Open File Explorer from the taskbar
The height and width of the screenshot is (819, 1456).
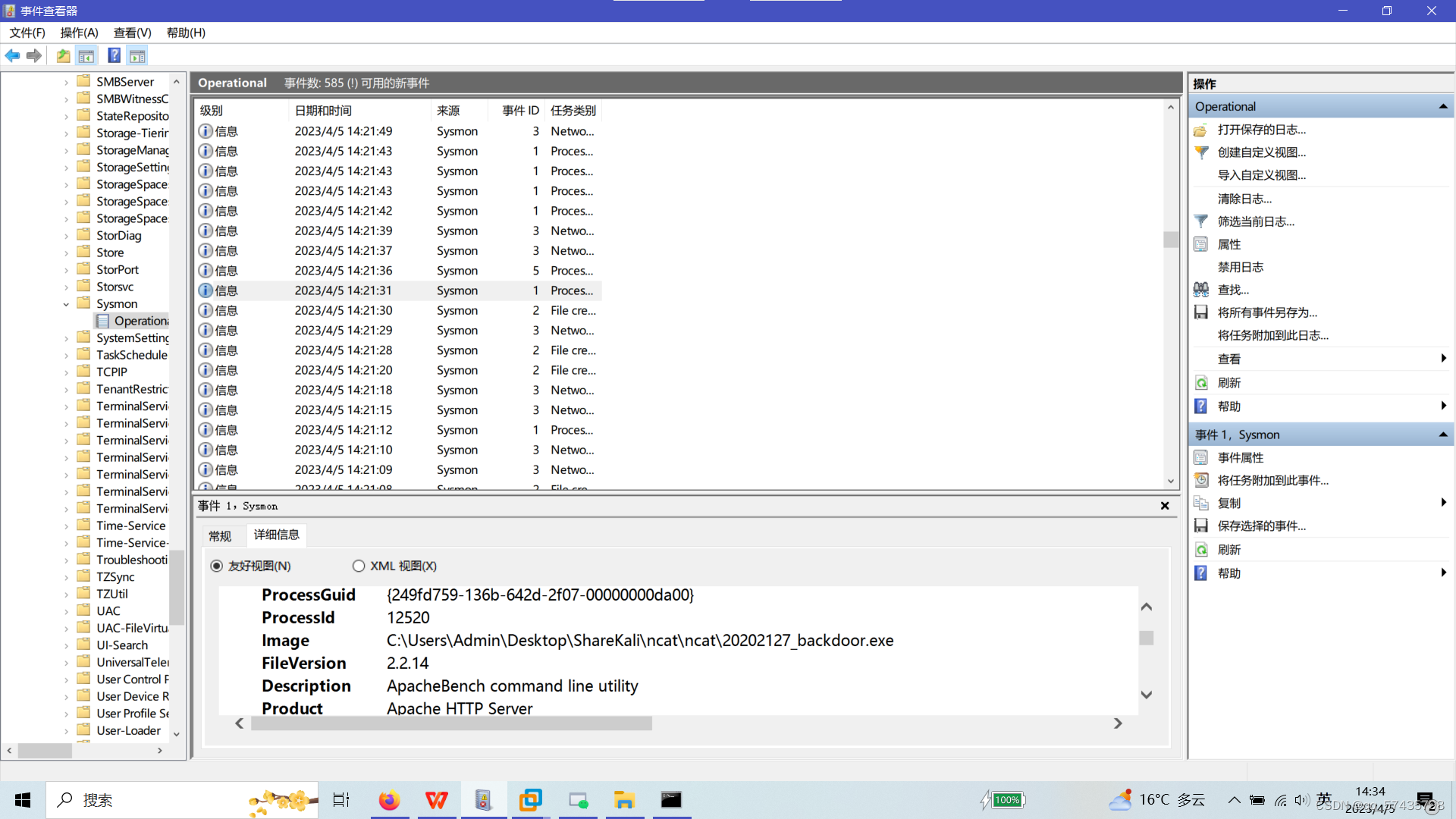coord(624,800)
